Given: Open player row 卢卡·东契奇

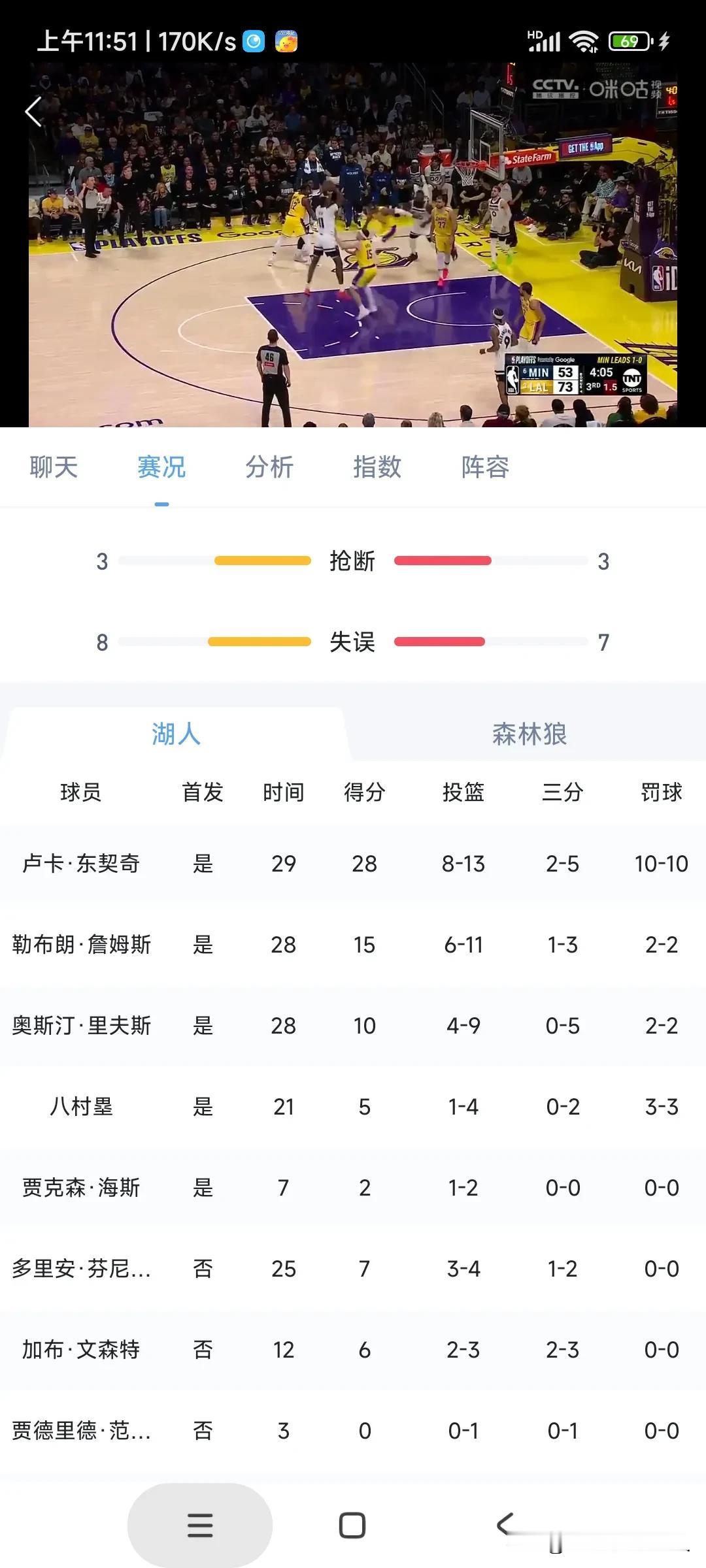Looking at the screenshot, I should point(353,864).
